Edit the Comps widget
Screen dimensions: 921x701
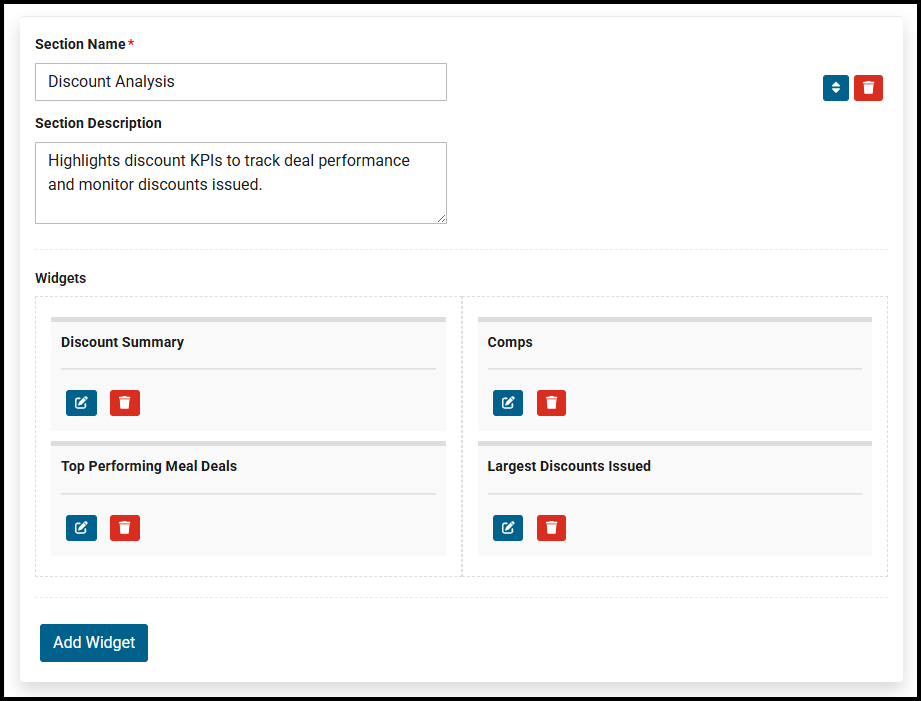coord(507,403)
